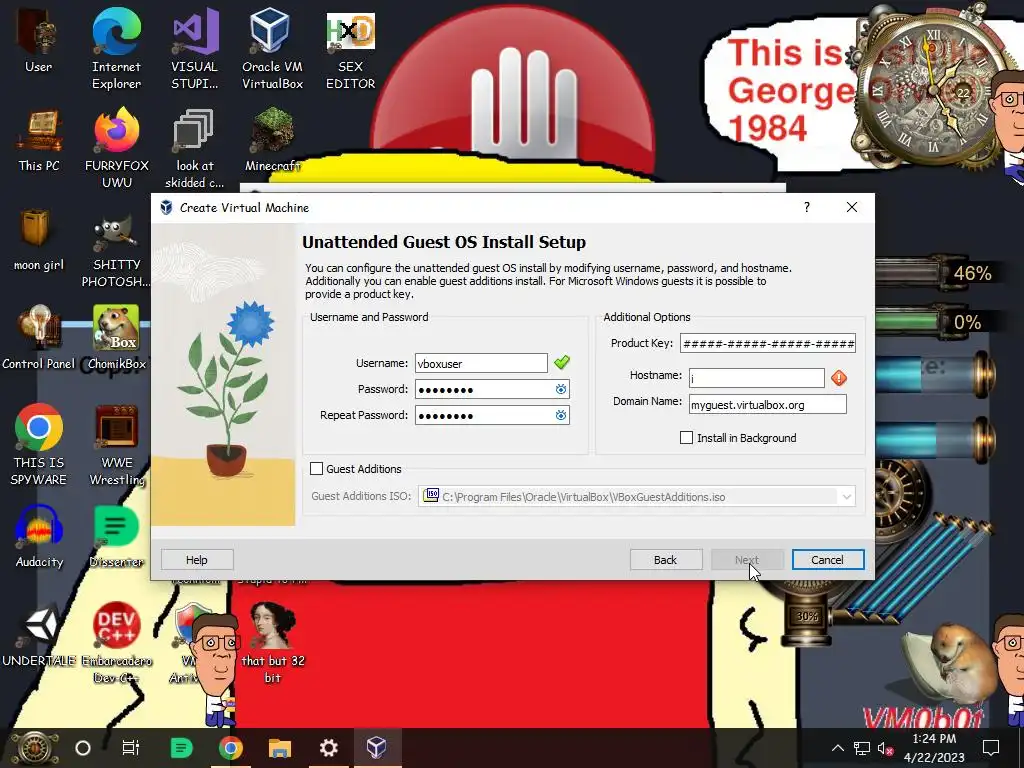Show Repeat Password field characters

[x=560, y=415]
